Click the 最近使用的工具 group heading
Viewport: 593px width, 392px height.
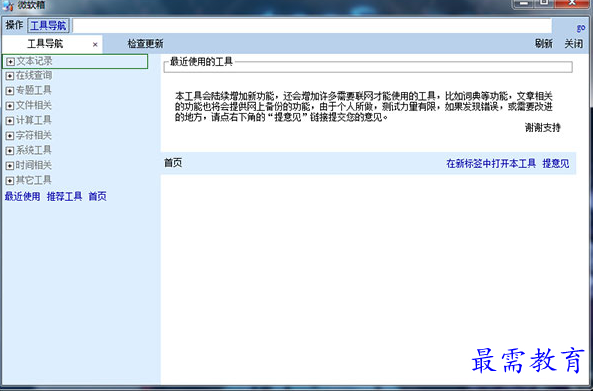(x=201, y=61)
